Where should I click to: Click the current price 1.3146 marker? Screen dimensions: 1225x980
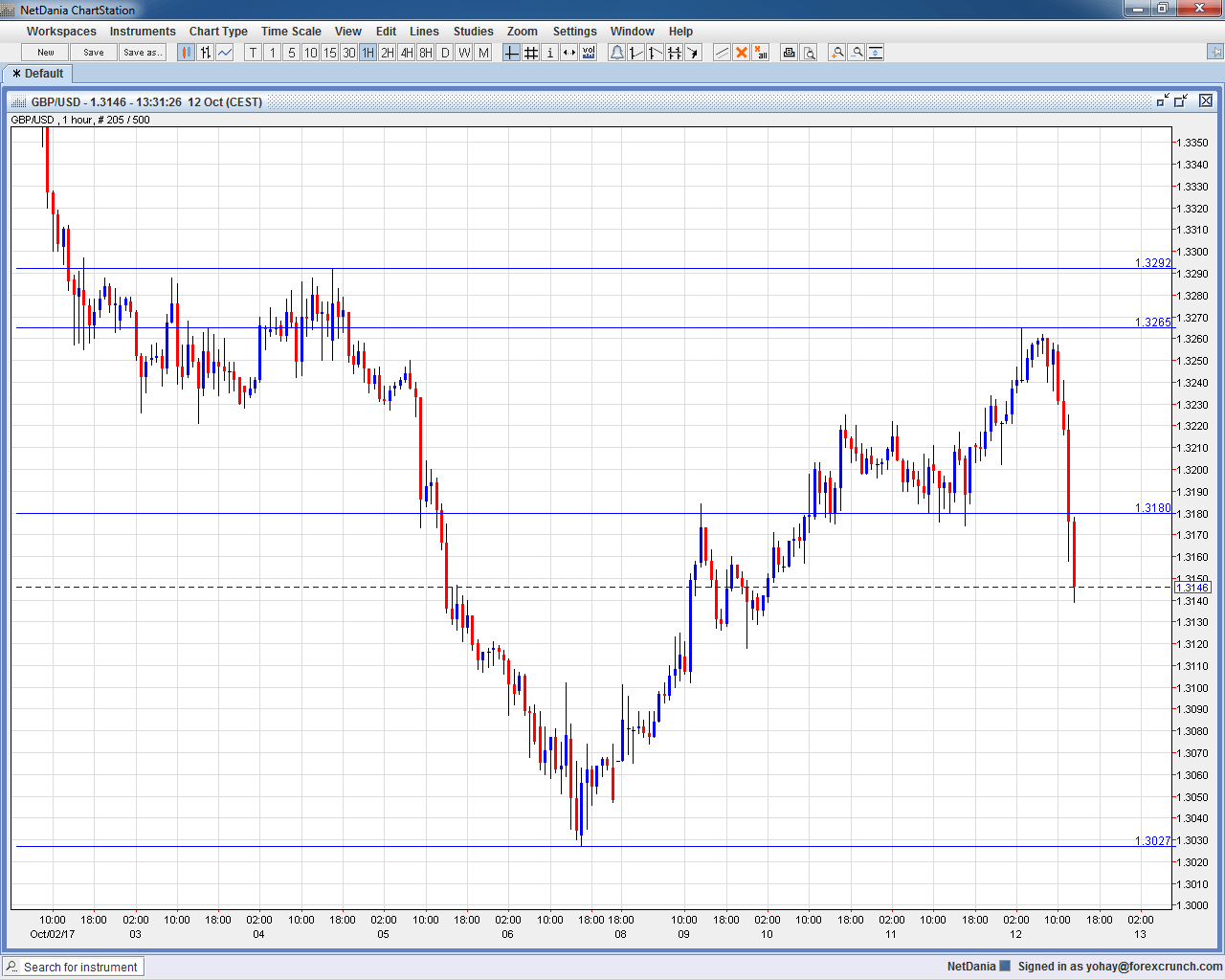[x=1193, y=587]
